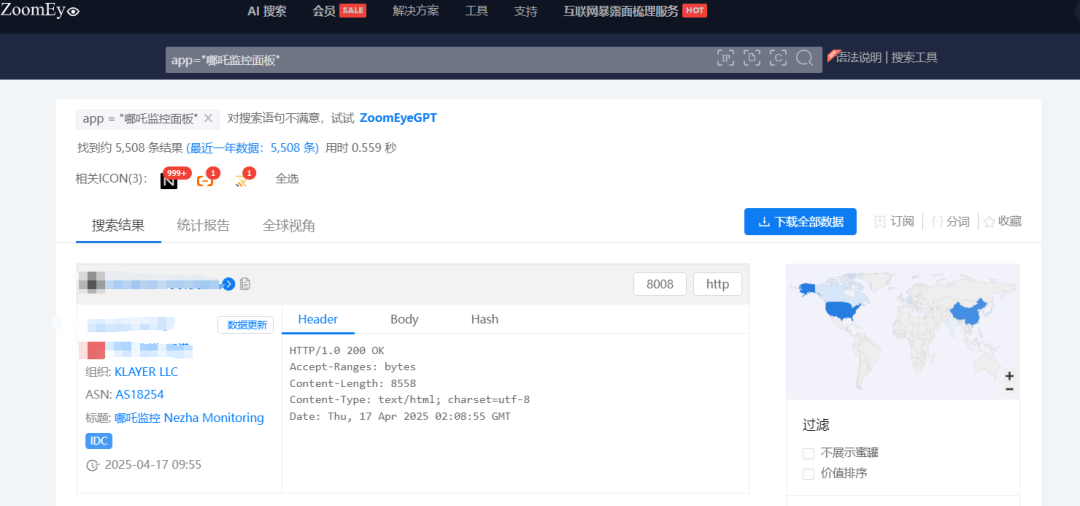Click the Content-Length: 8558 text
Screen dimensions: 1080x506
point(353,383)
